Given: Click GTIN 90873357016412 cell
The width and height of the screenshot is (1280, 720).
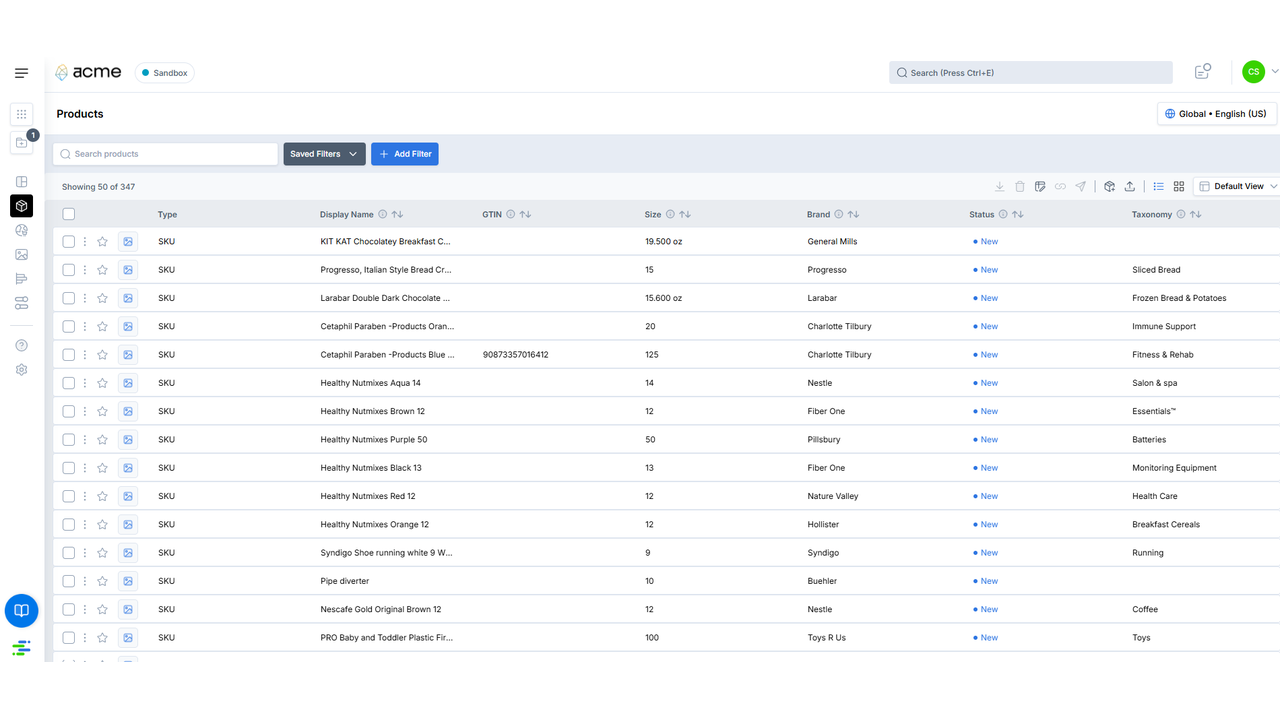Looking at the screenshot, I should pos(515,355).
